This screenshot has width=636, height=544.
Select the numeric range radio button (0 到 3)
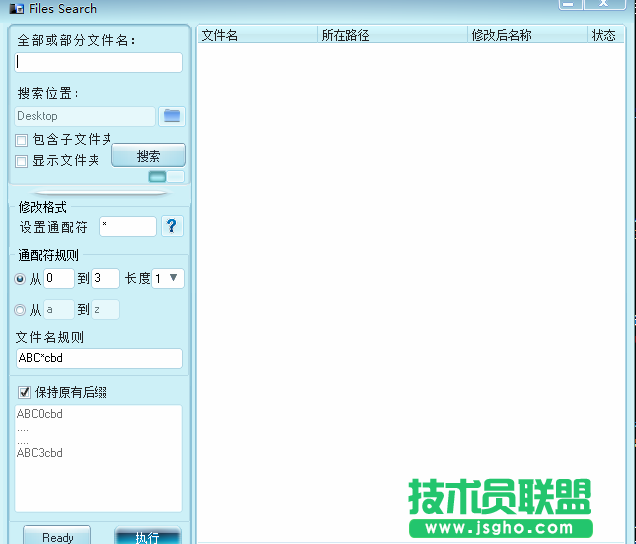pos(20,279)
